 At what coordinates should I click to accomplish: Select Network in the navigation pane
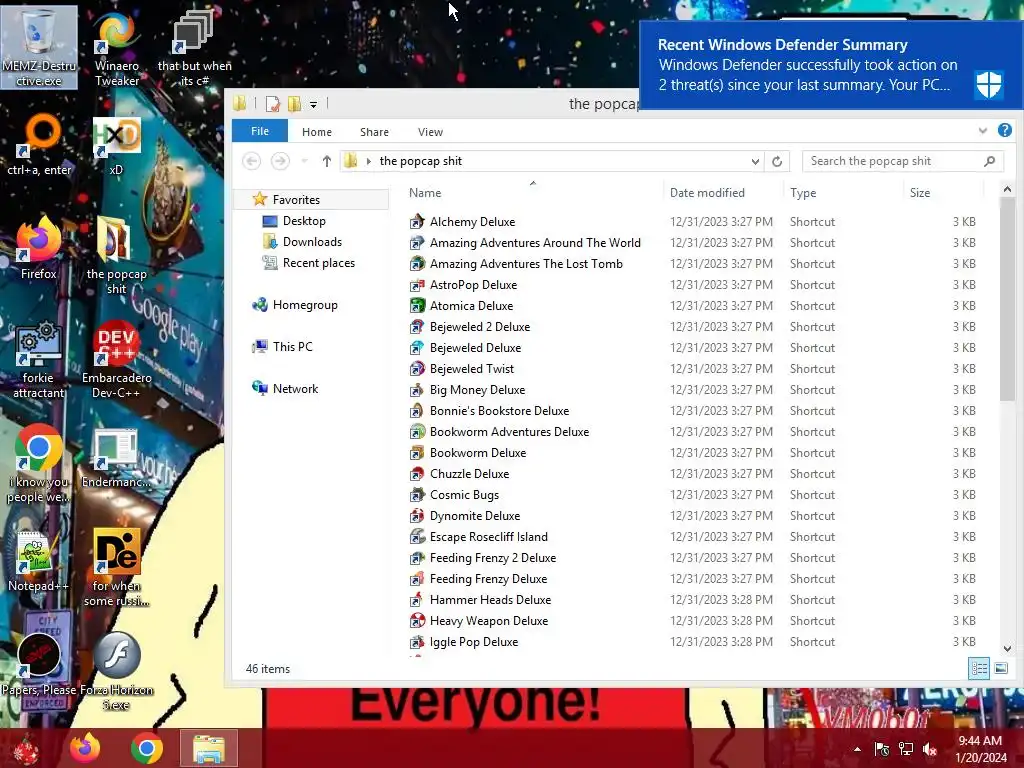tap(295, 389)
